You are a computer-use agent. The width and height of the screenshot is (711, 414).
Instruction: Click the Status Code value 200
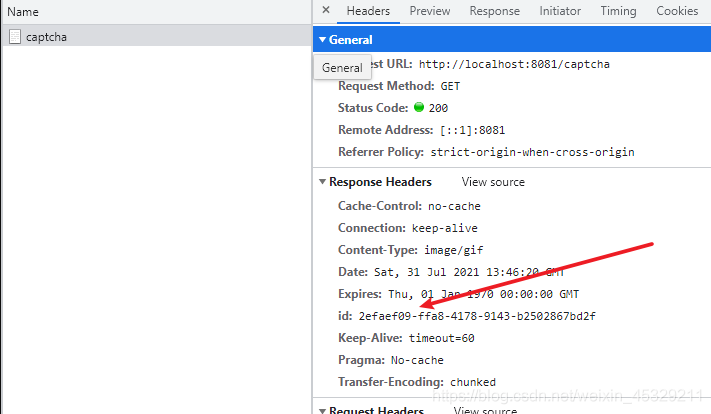(438, 108)
